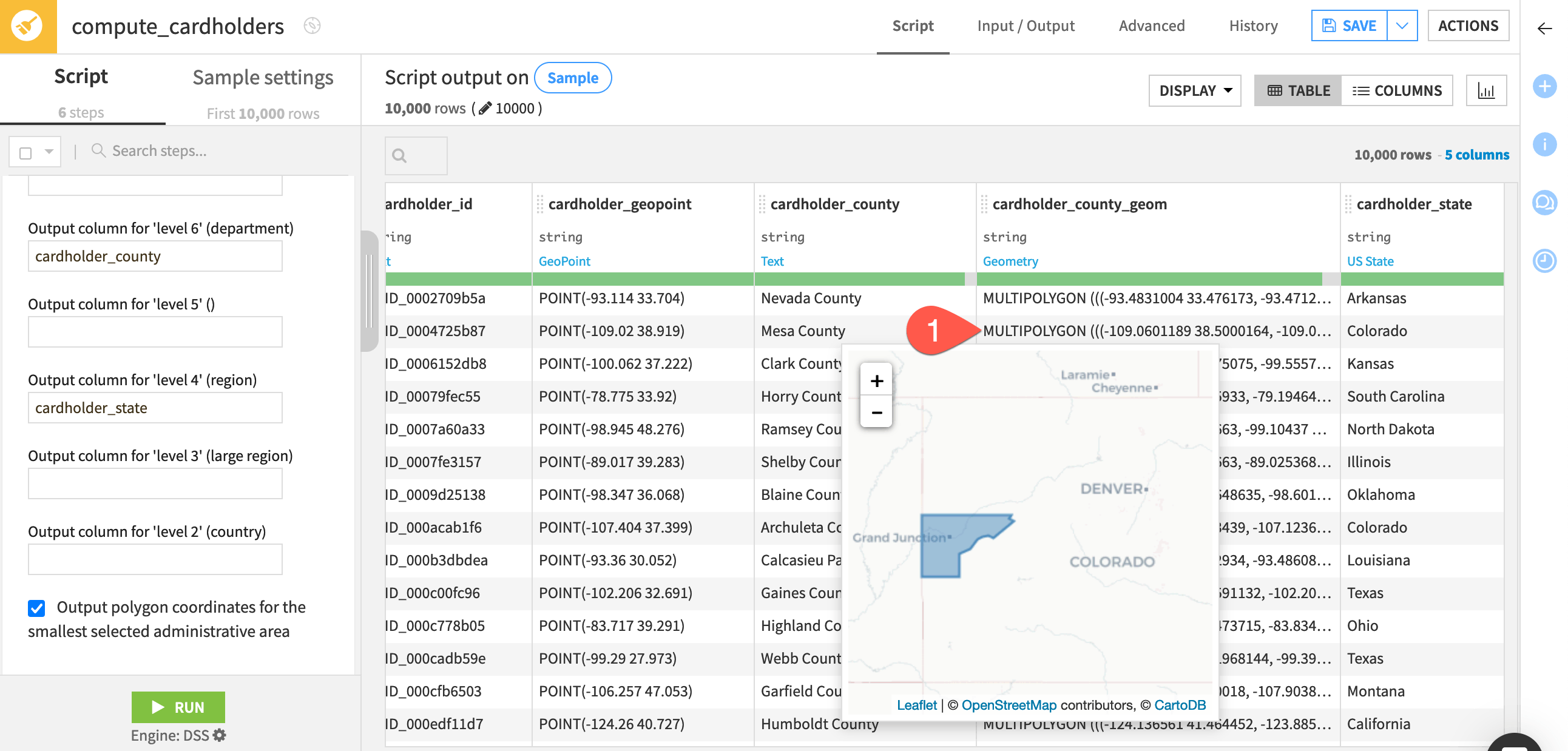Click the engine settings gear icon
Screen dimensions: 1568x751
(x=220, y=735)
